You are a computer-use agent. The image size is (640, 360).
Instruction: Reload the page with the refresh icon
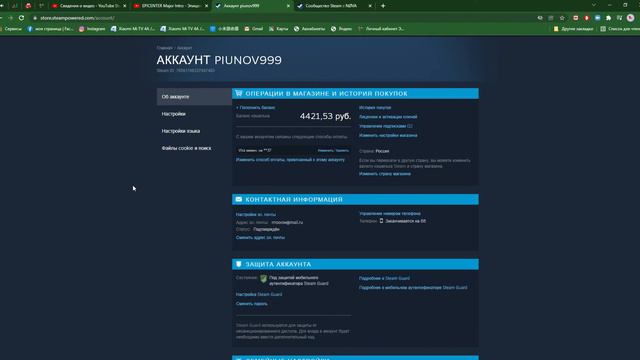click(21, 18)
